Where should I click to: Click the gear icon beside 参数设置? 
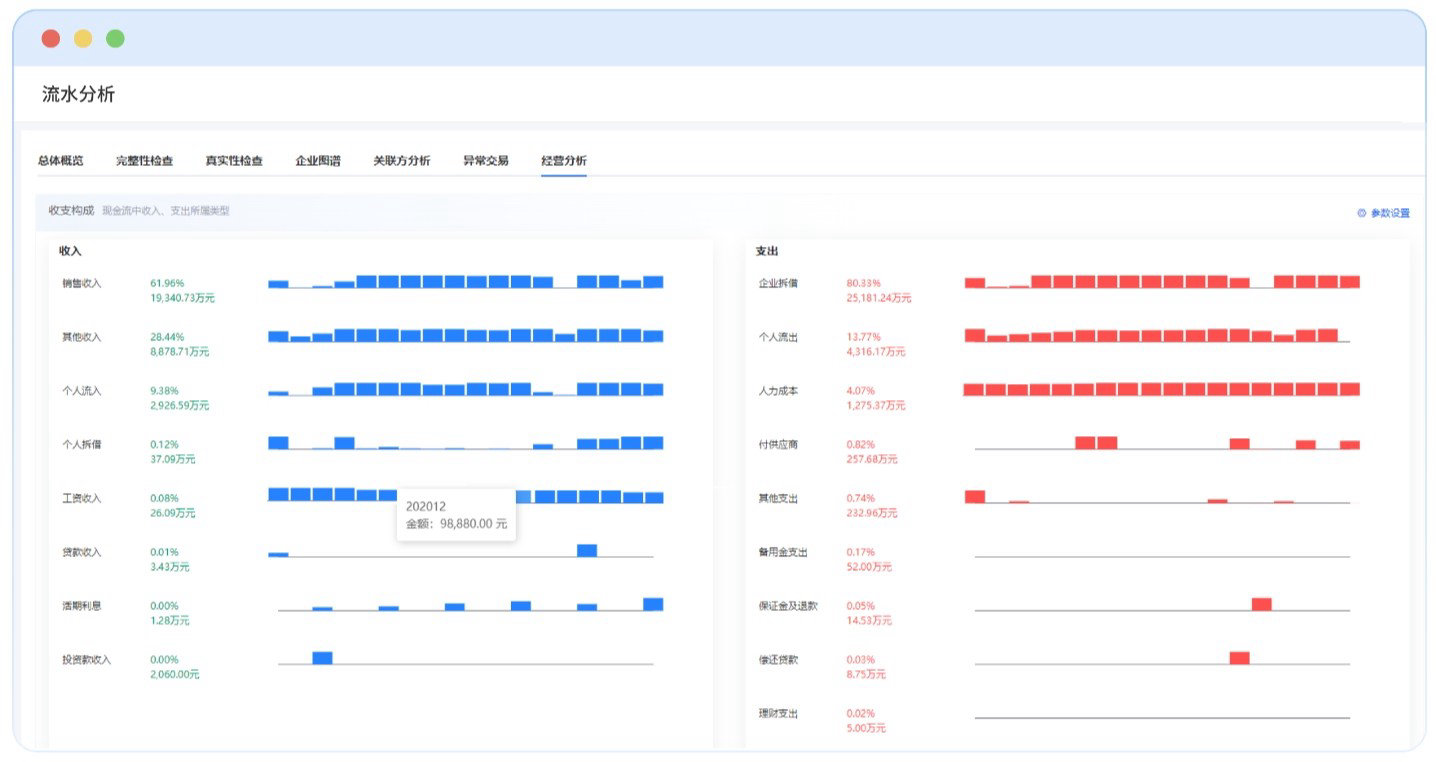pos(1362,213)
